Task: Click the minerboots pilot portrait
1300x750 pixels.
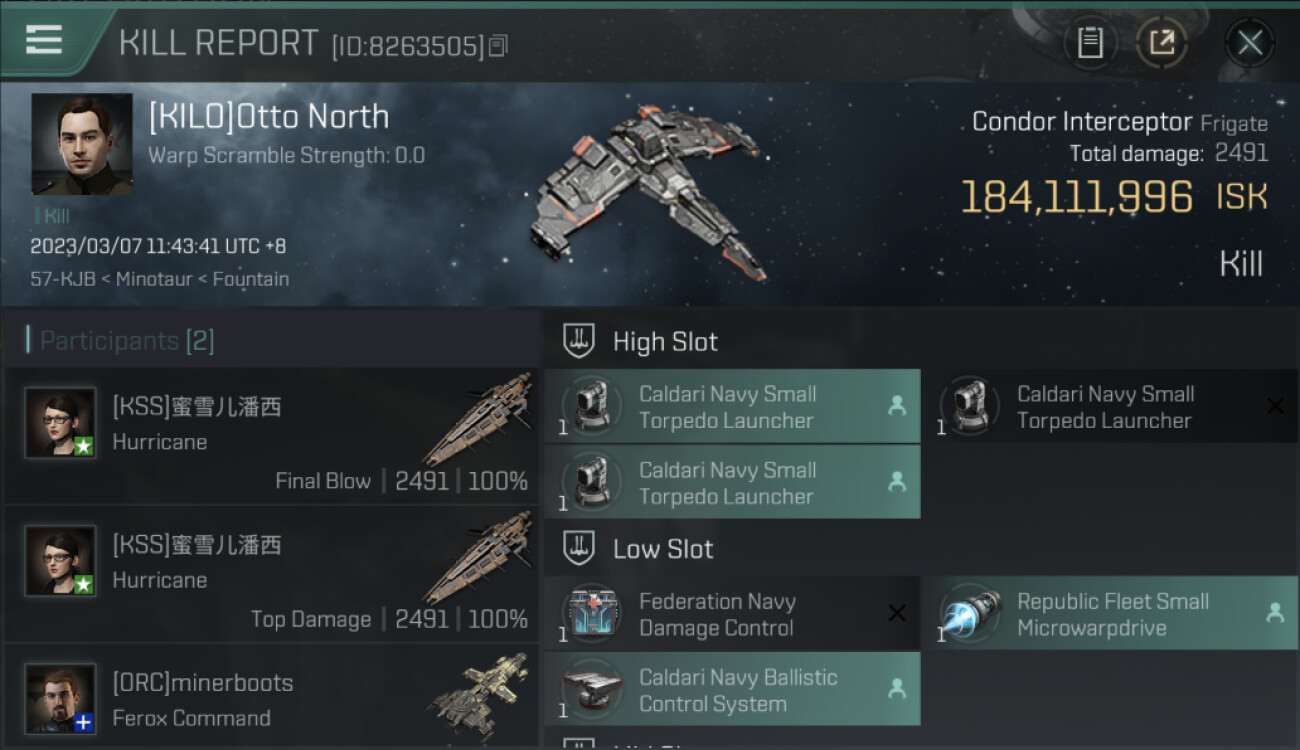Action: pyautogui.click(x=60, y=698)
